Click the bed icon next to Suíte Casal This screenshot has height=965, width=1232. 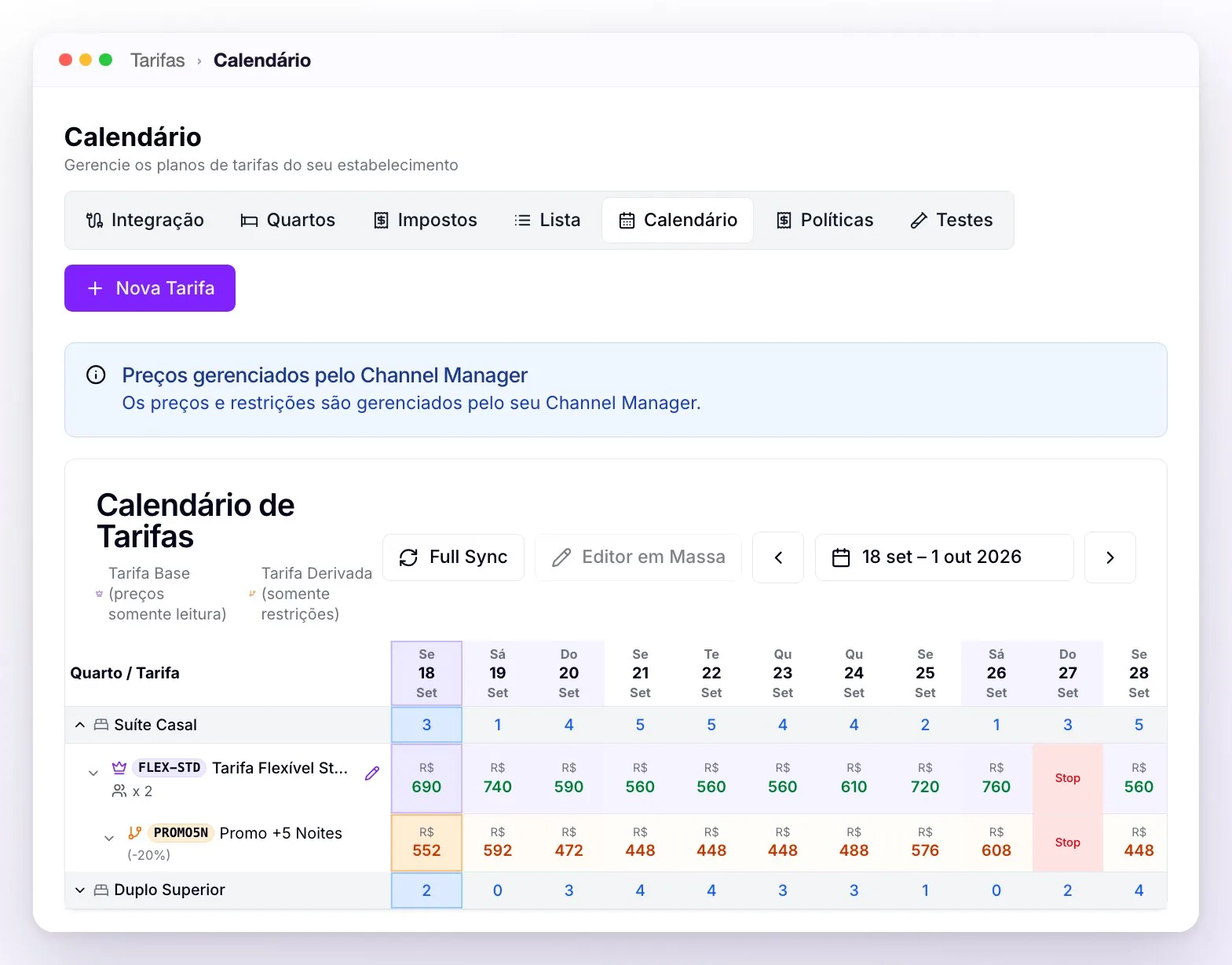coord(101,725)
